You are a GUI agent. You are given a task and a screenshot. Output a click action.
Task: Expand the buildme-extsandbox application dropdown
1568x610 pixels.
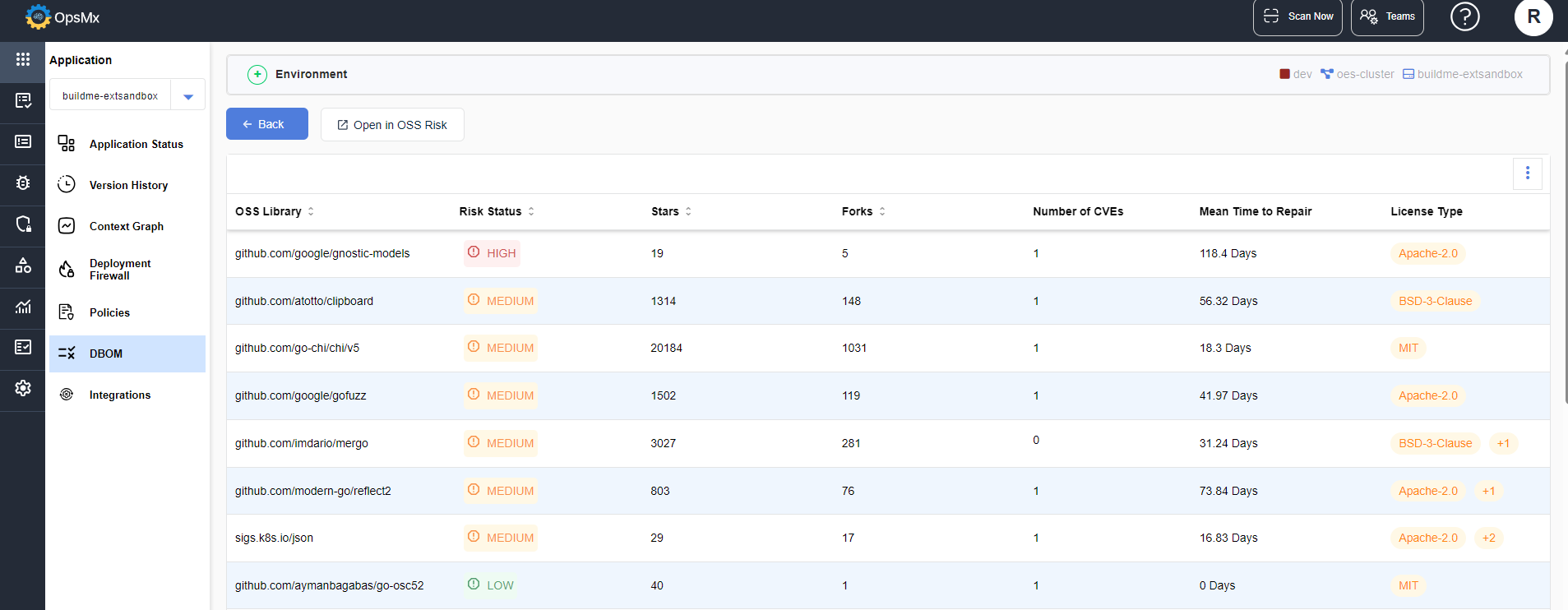pos(188,96)
